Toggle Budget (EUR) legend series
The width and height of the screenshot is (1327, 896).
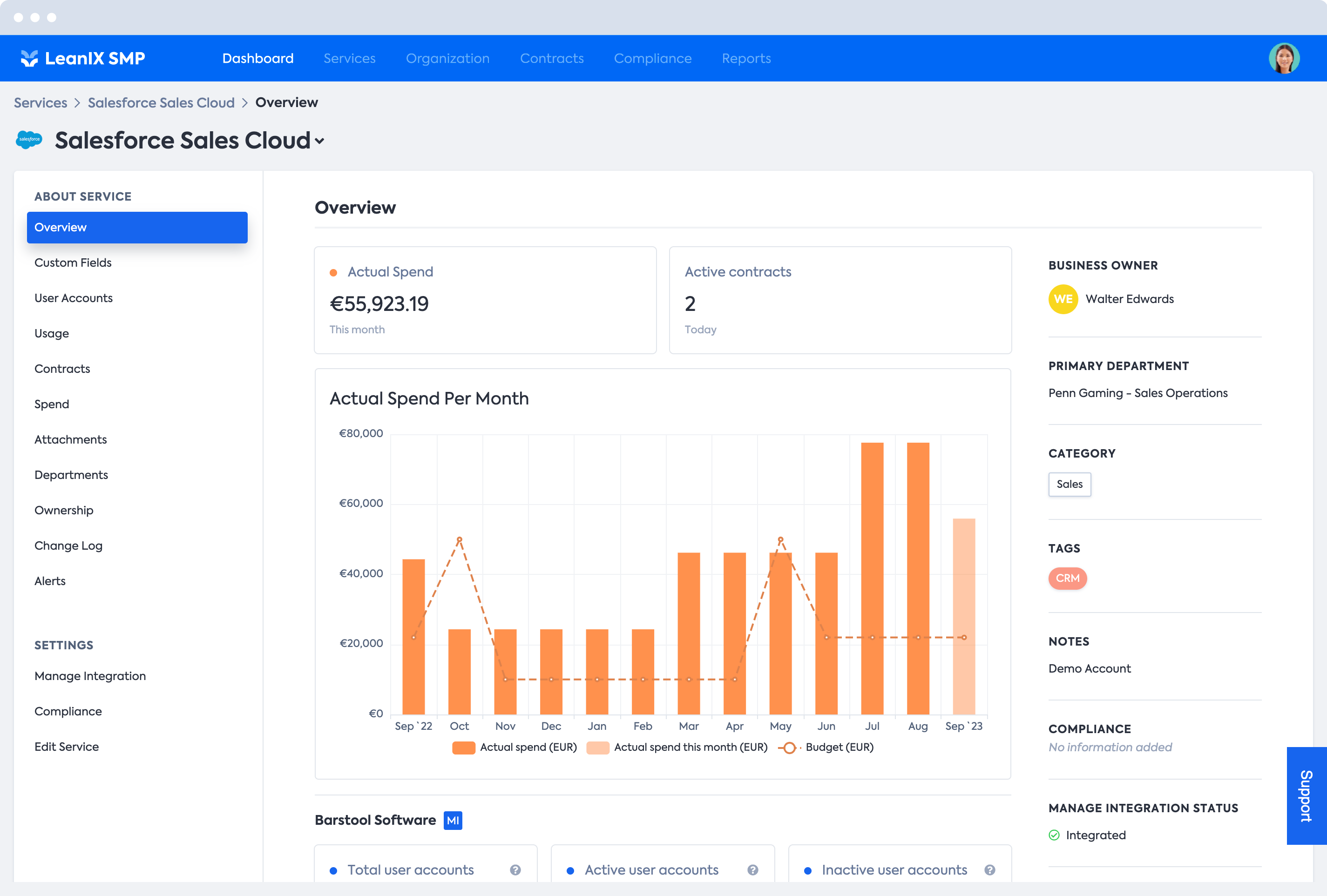826,748
